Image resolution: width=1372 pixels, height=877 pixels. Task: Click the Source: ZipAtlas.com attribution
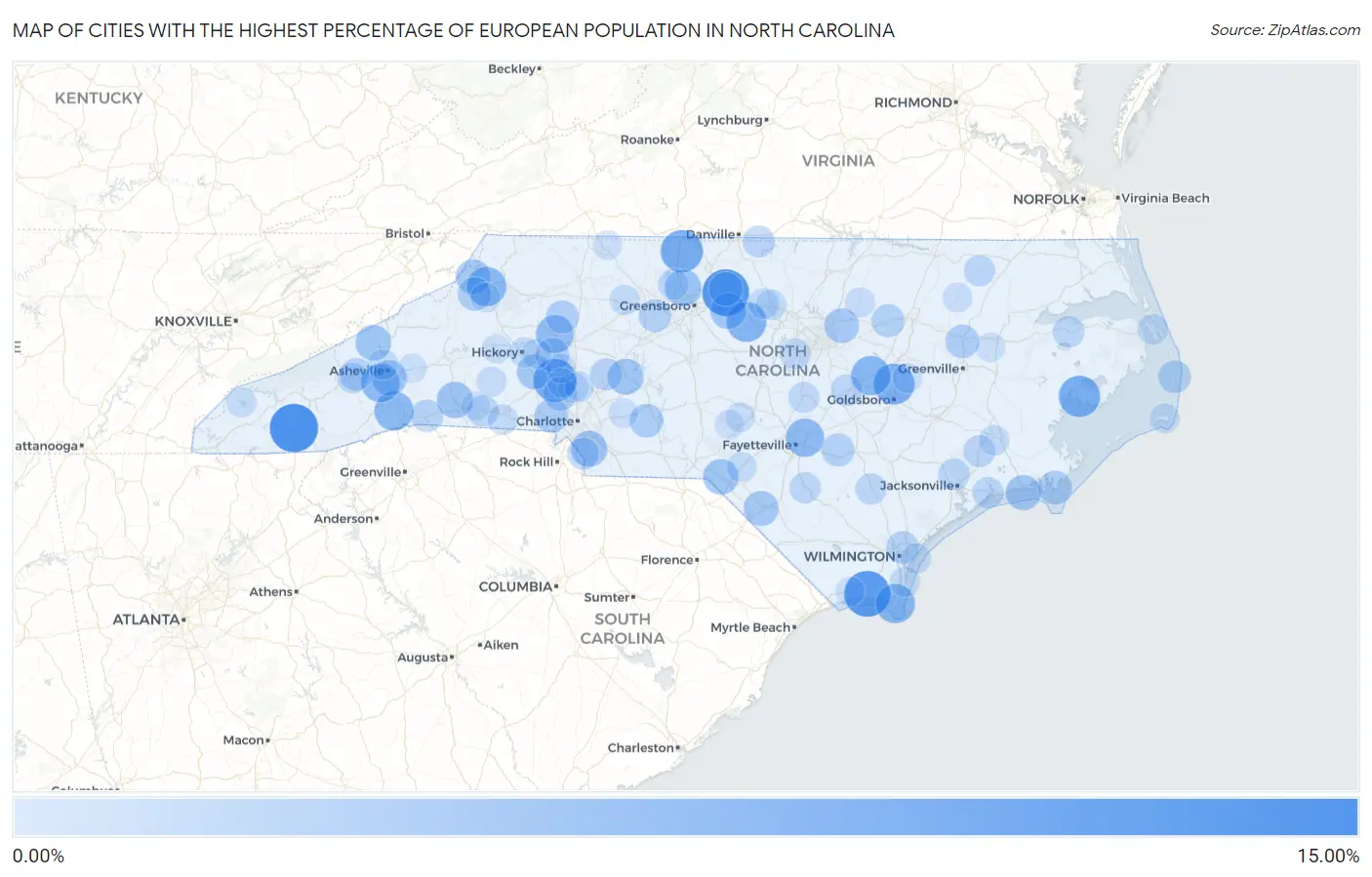tap(1284, 30)
